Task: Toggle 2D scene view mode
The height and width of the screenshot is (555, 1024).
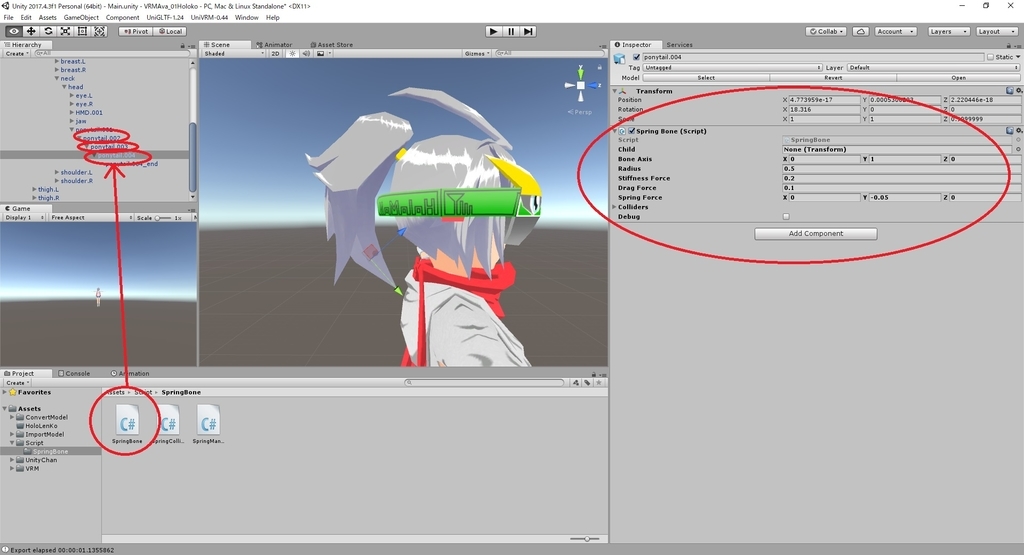Action: 276,54
